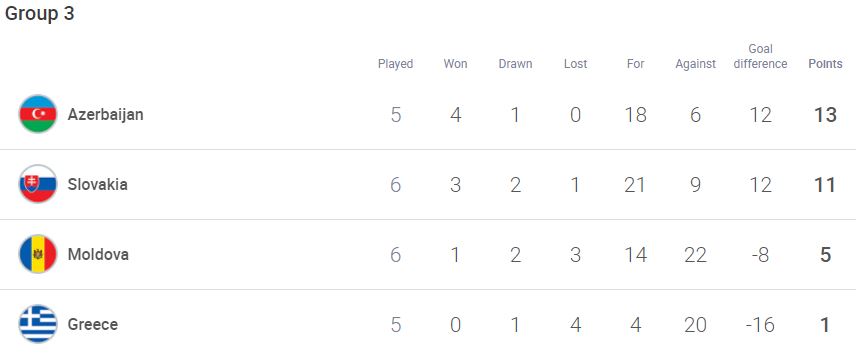The width and height of the screenshot is (863, 360).
Task: Click the Greece flag icon
Action: tap(37, 324)
